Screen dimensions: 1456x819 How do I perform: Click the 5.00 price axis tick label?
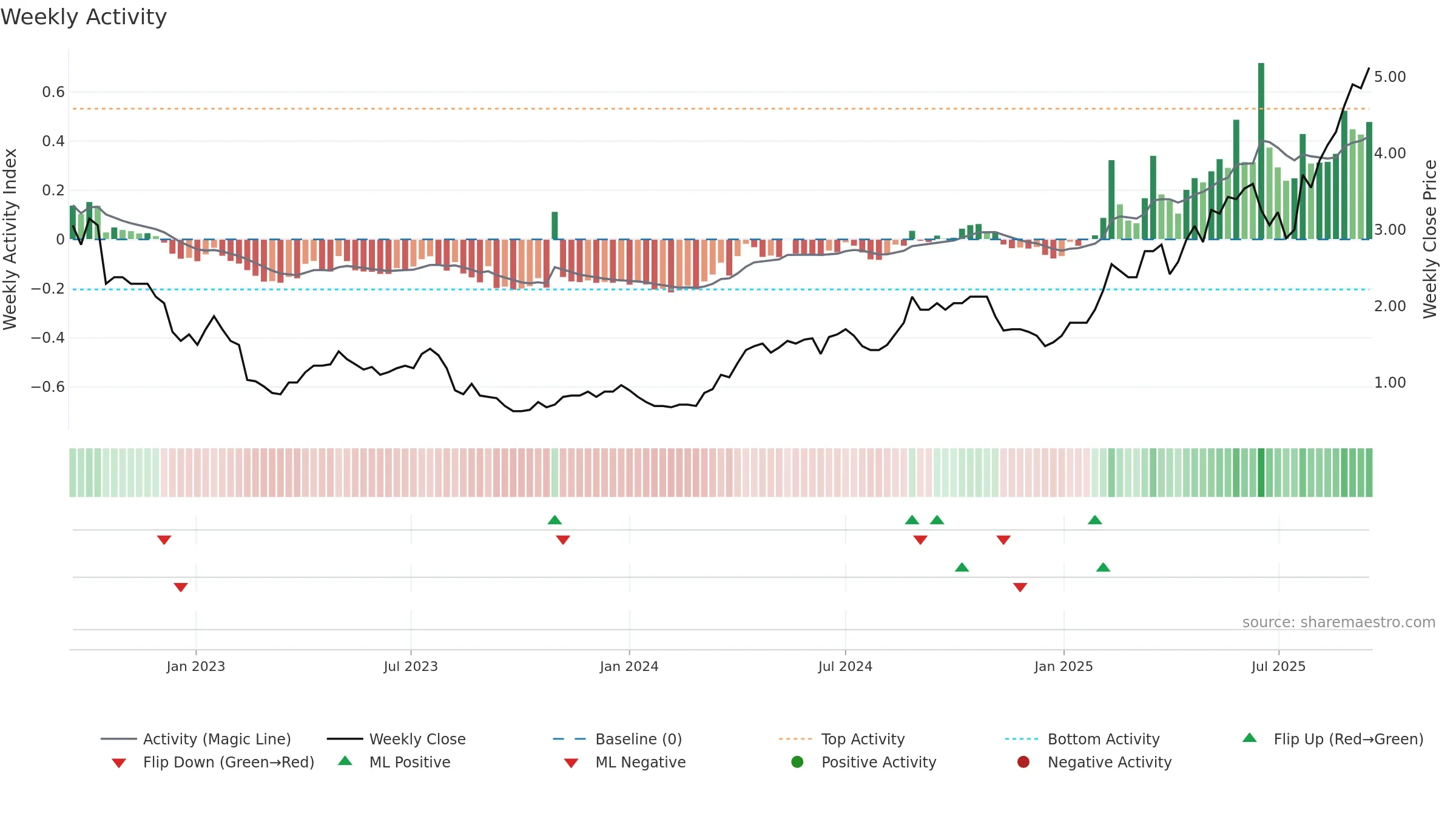(1390, 77)
